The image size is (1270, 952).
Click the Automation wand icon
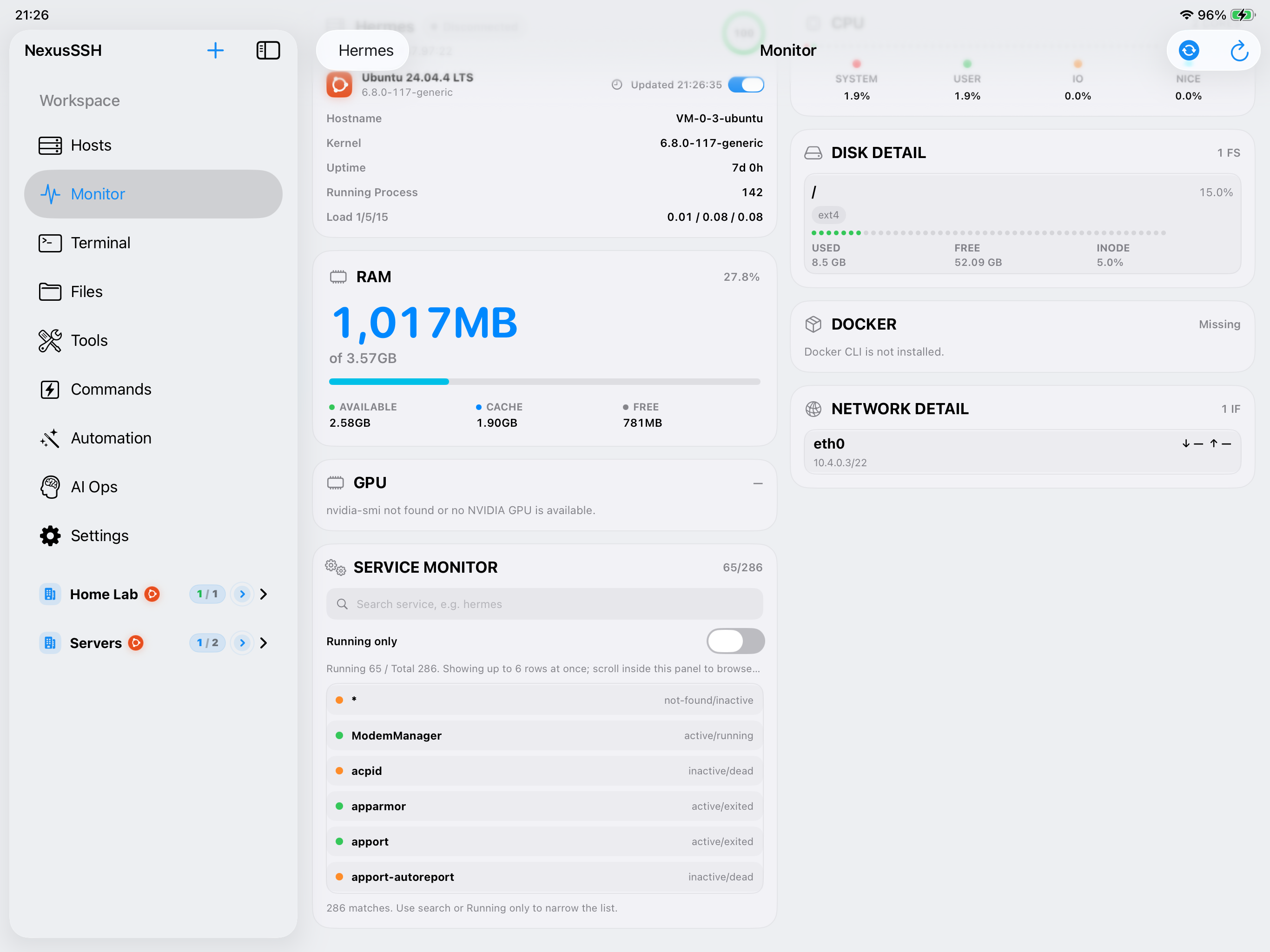pos(50,438)
